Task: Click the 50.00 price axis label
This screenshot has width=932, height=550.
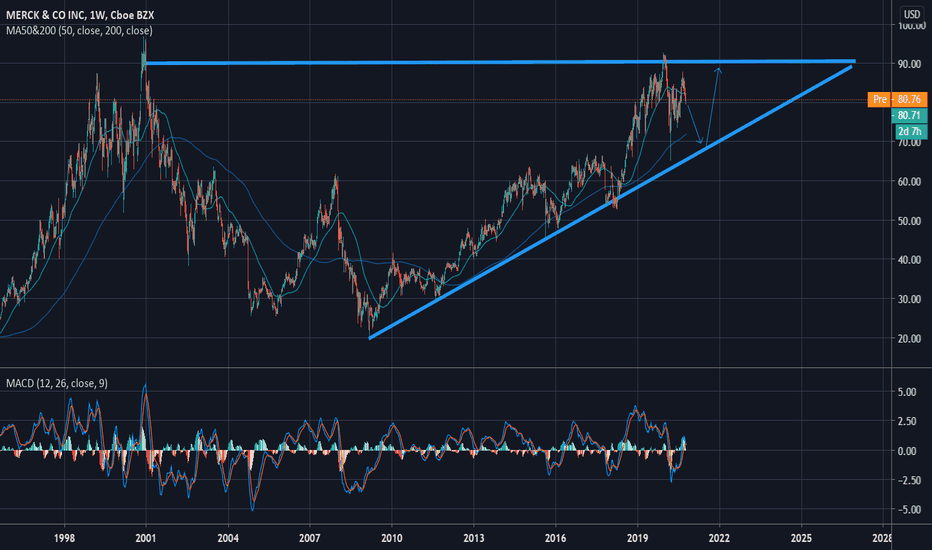Action: coord(909,221)
